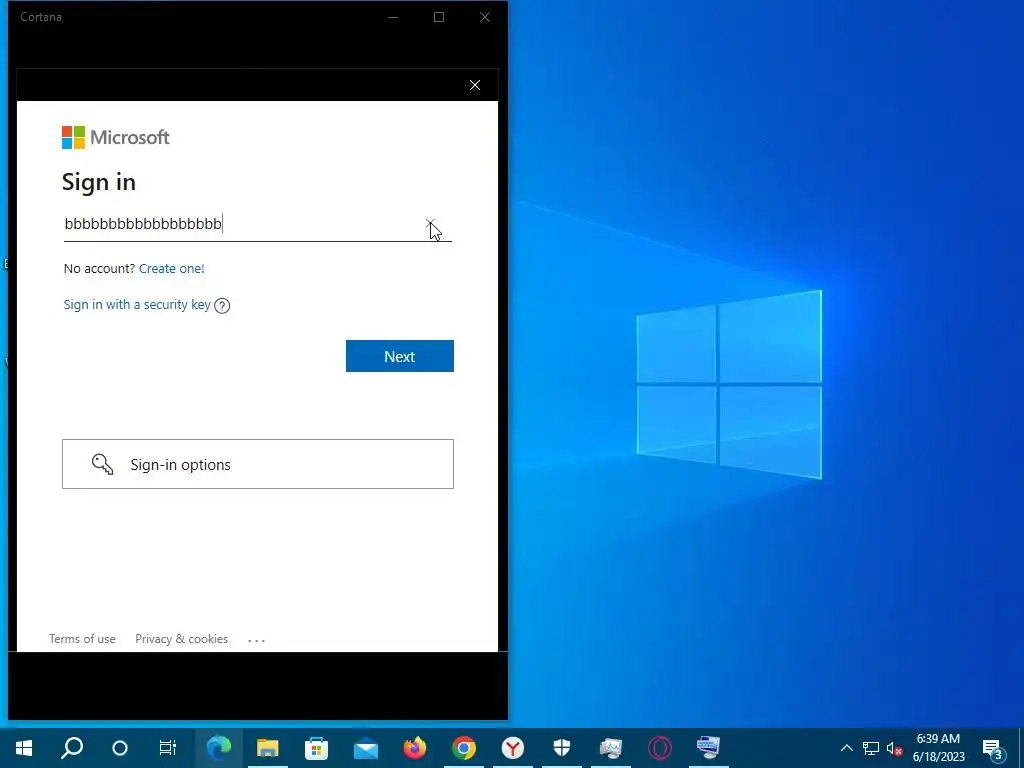Launch Firefox from taskbar
Screen dimensions: 1024x768
[415, 748]
